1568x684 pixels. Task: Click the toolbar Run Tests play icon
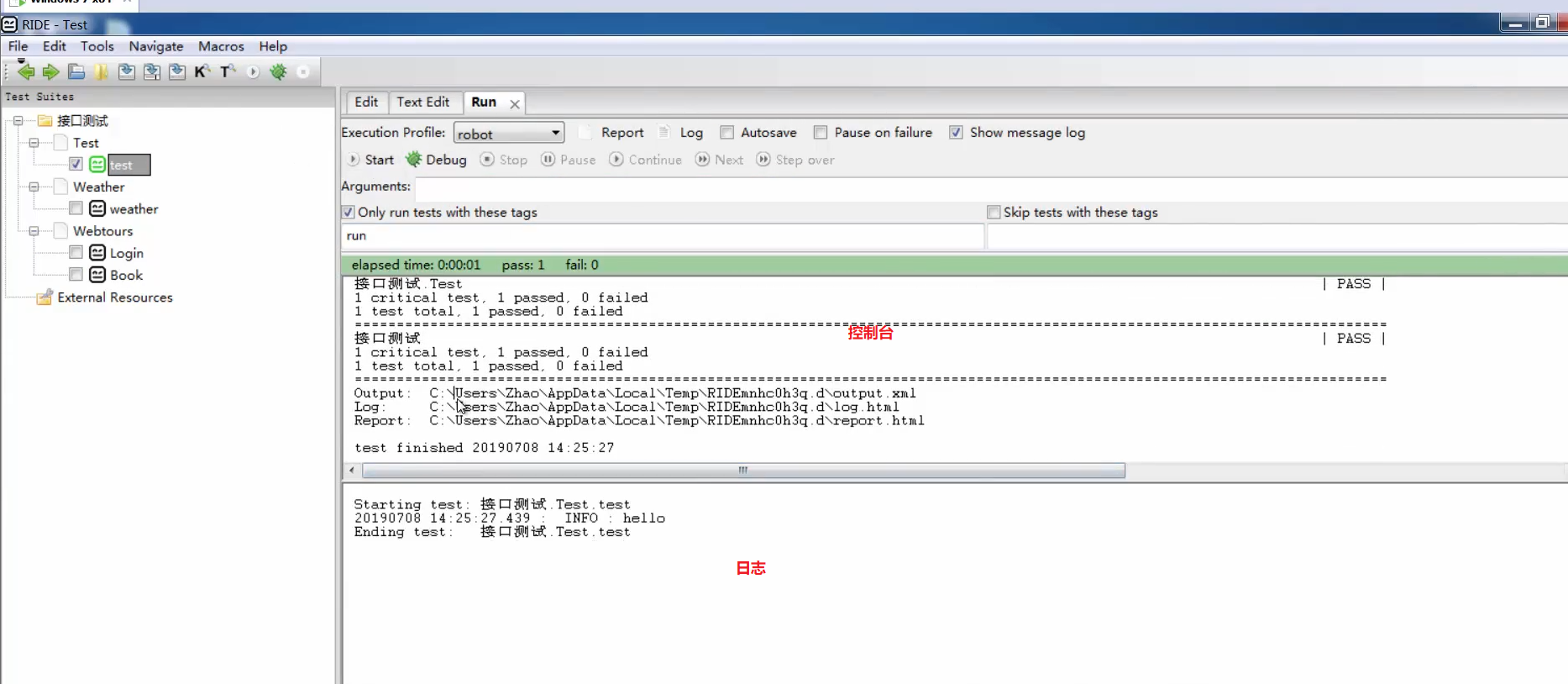click(253, 71)
